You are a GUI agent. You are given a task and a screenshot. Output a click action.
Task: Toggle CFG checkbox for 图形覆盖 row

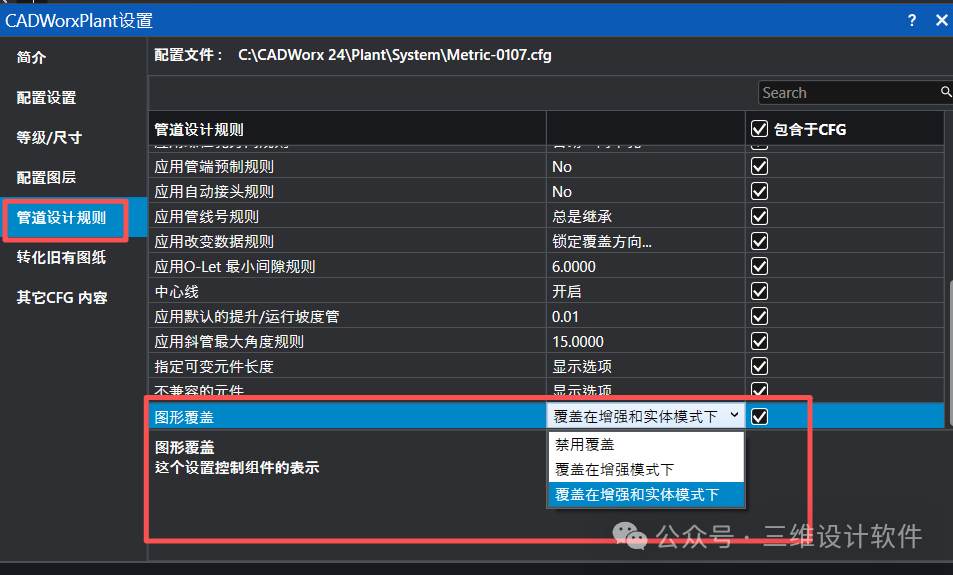coord(759,416)
